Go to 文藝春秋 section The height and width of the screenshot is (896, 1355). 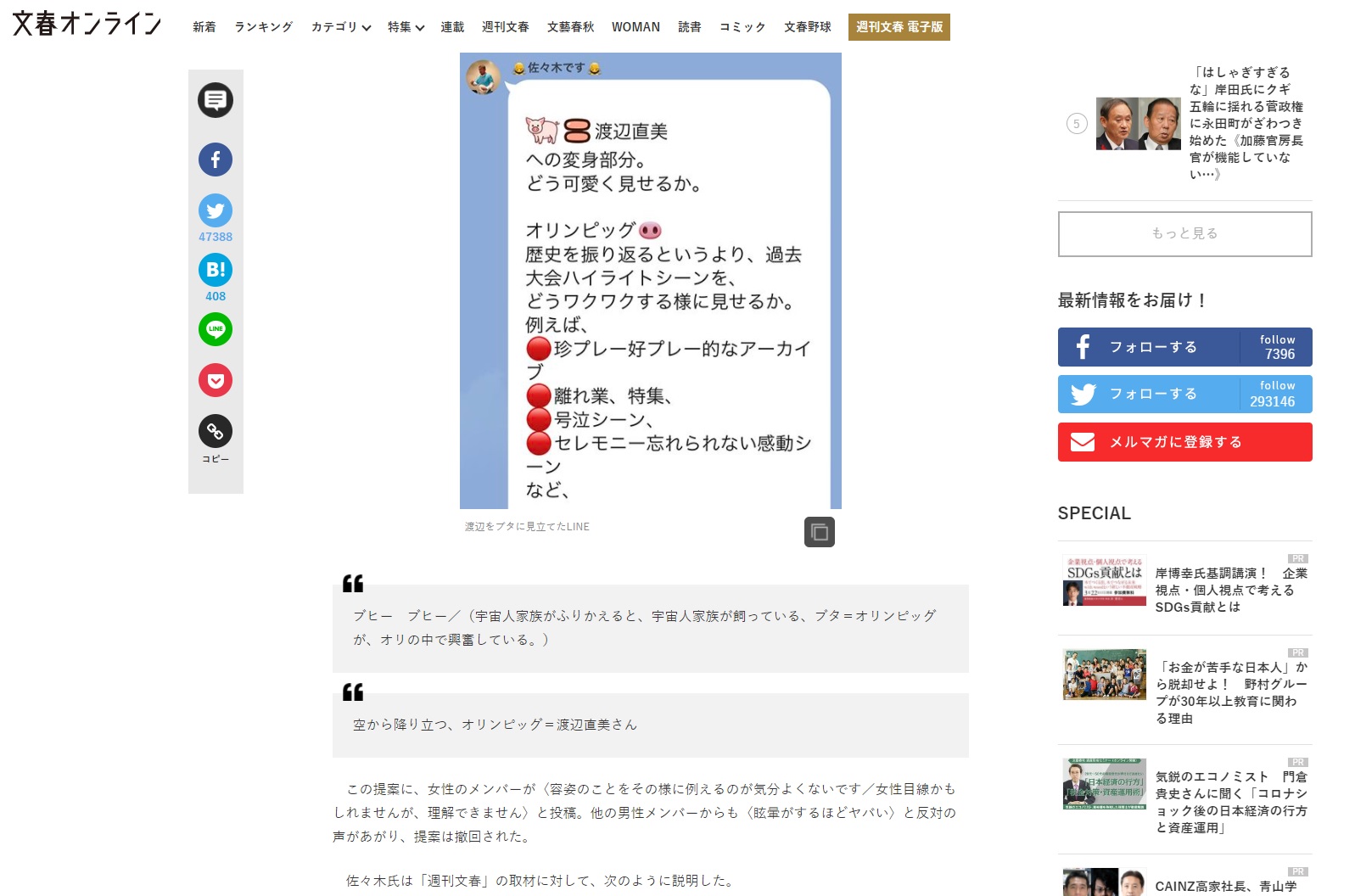[x=571, y=27]
